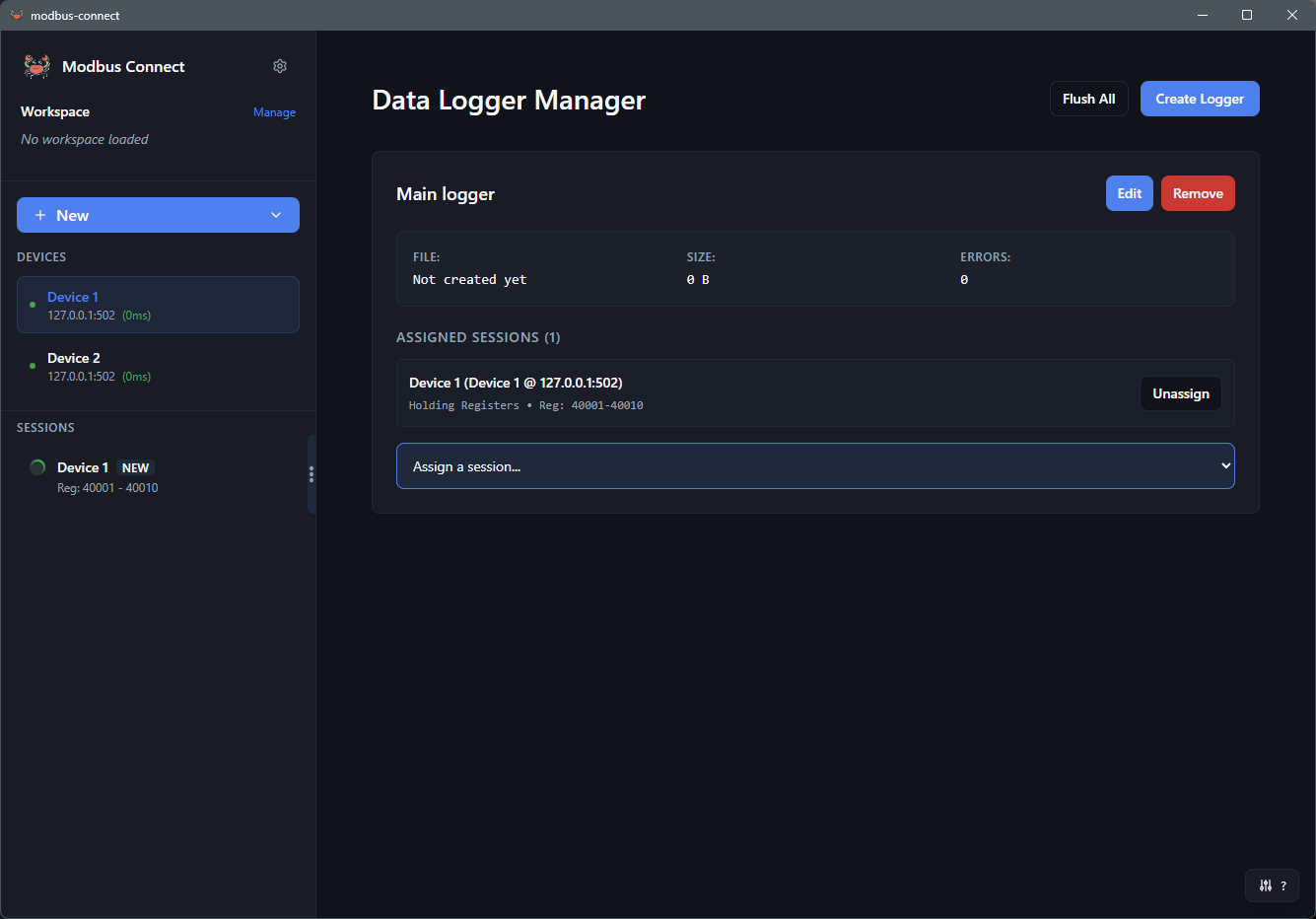Screen dimensions: 1316x919
Task: Unassign the Device 1 session from Main logger
Action: [1180, 392]
